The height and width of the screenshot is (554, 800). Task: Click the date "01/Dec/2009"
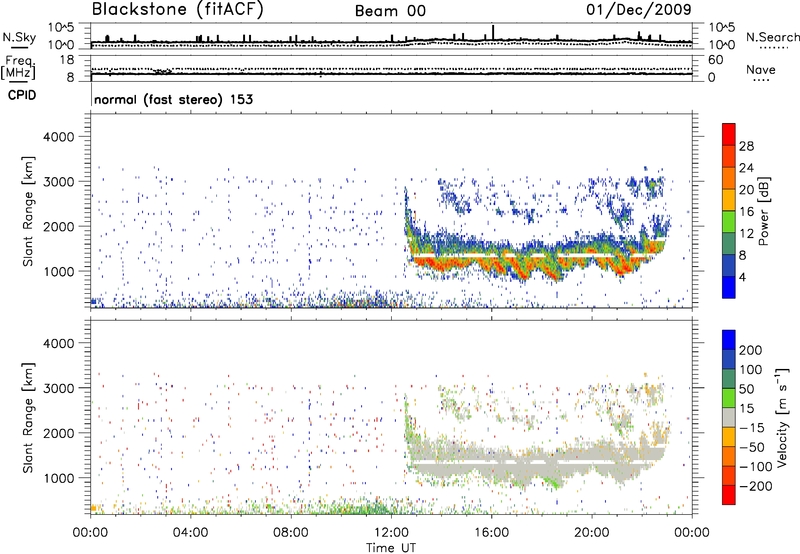639,10
